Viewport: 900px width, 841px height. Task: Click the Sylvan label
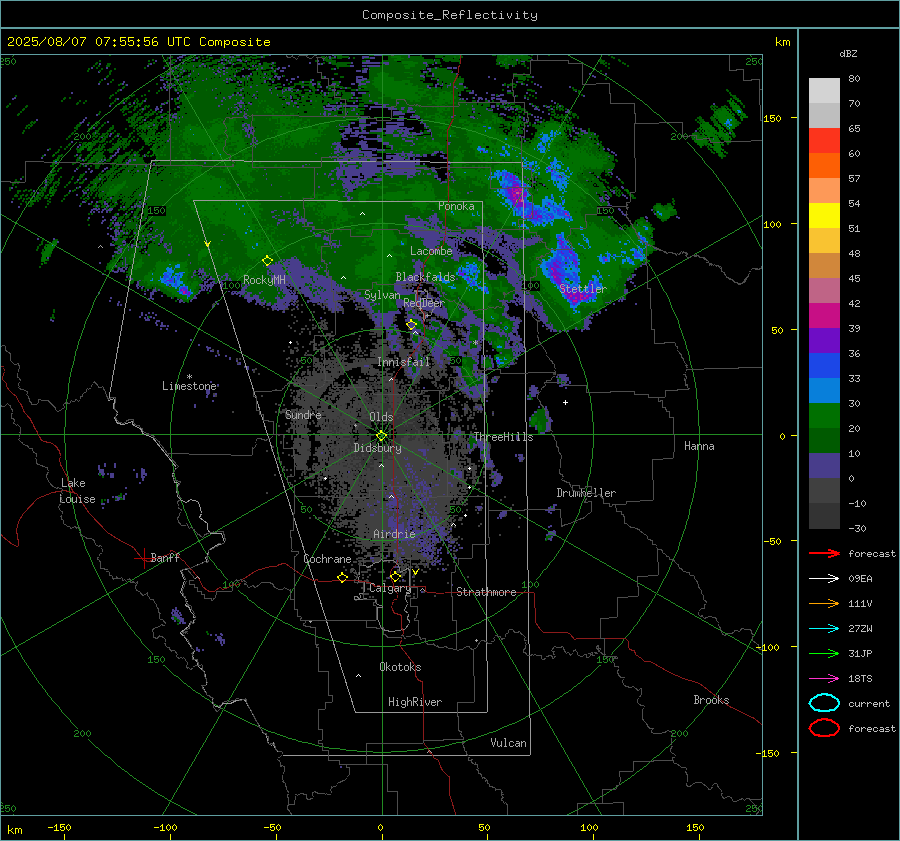(x=382, y=295)
